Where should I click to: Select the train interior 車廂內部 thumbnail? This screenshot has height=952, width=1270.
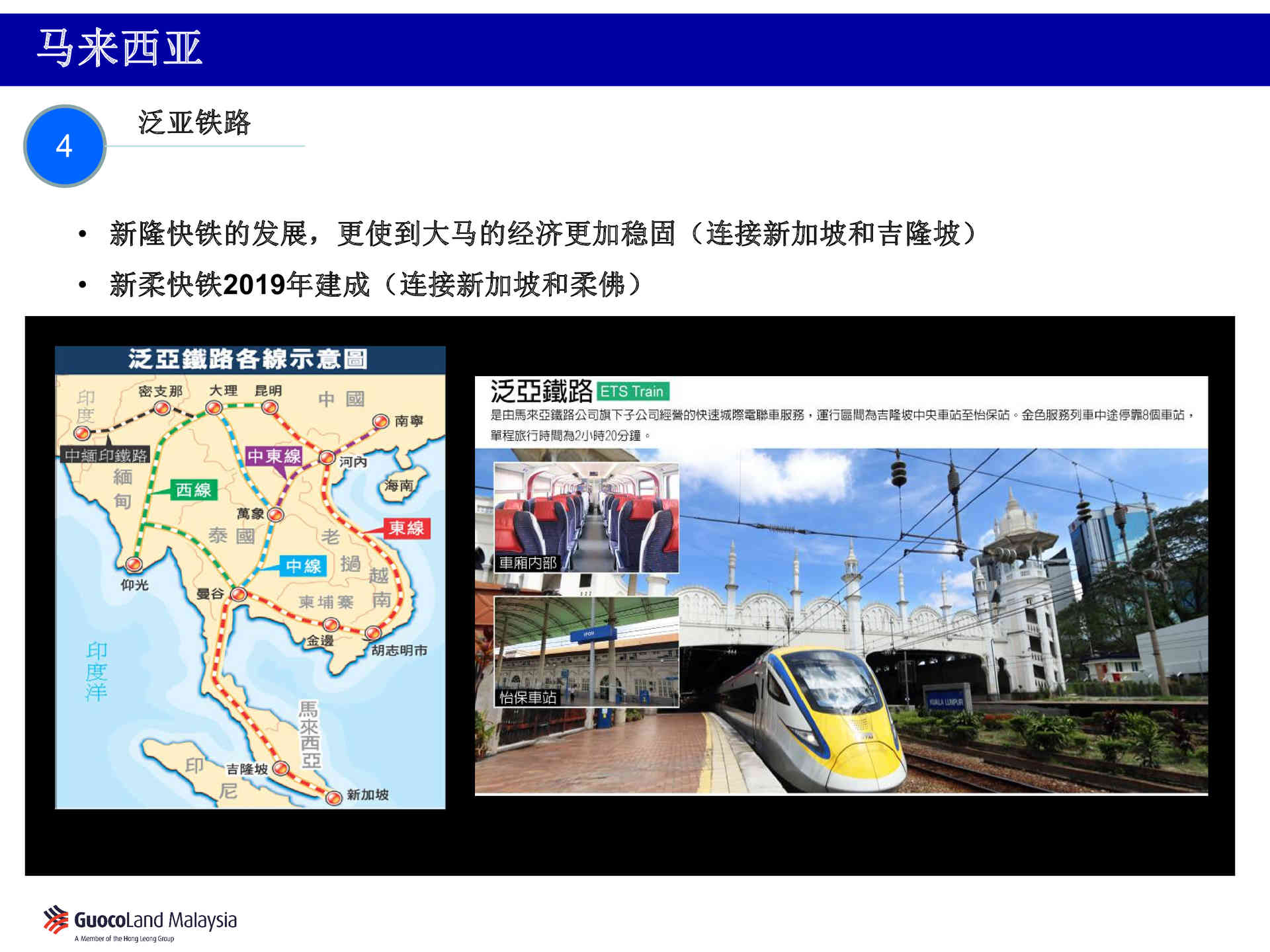pos(586,518)
